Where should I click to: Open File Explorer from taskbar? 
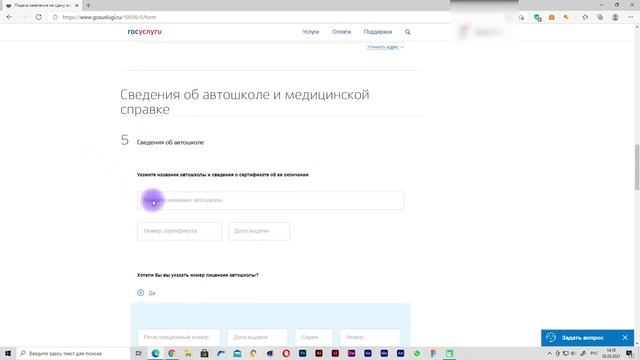[188, 353]
